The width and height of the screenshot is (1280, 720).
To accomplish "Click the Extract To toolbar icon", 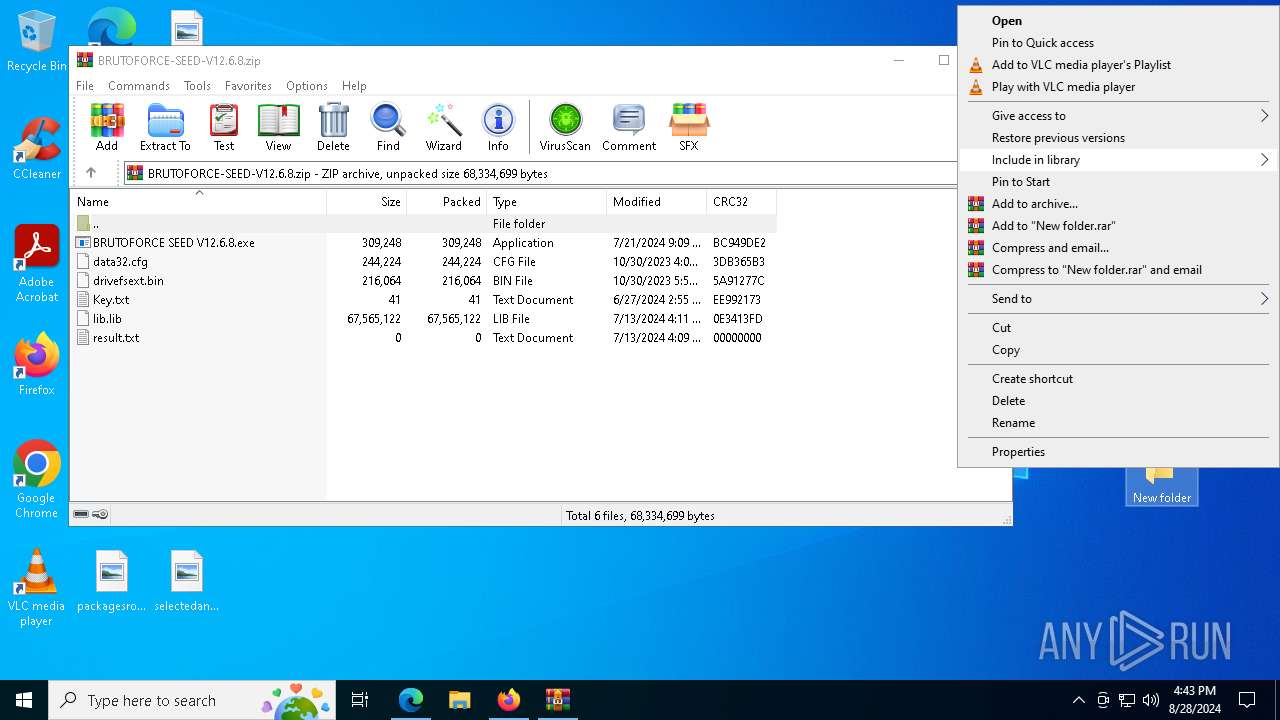I will pos(165,127).
